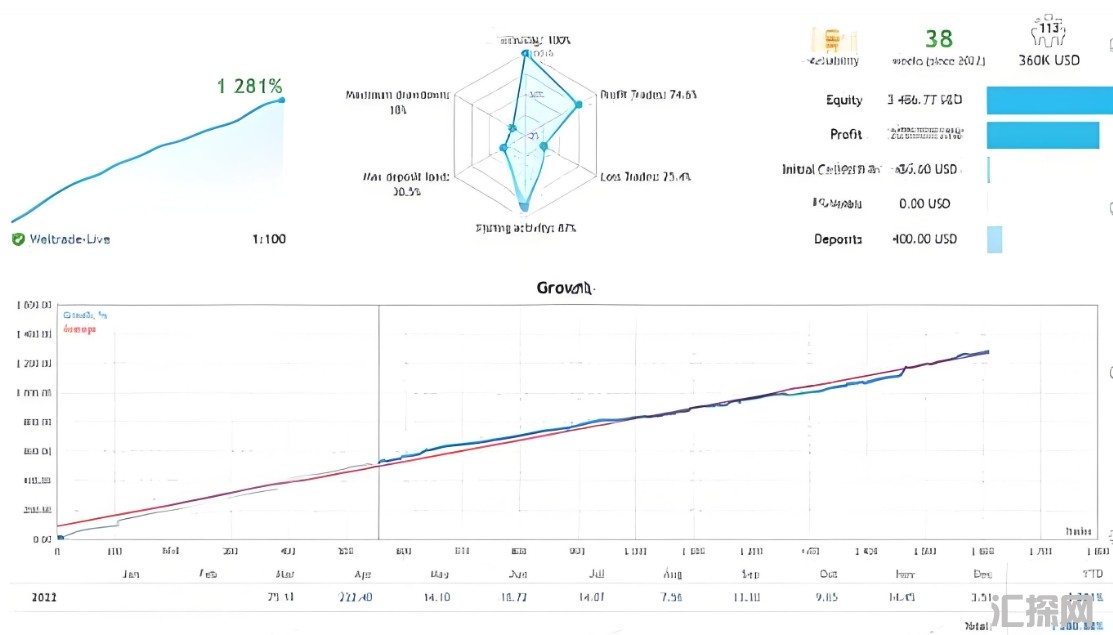Select the Apr monthly value in the 2022 row
The image size is (1113, 635).
click(355, 597)
